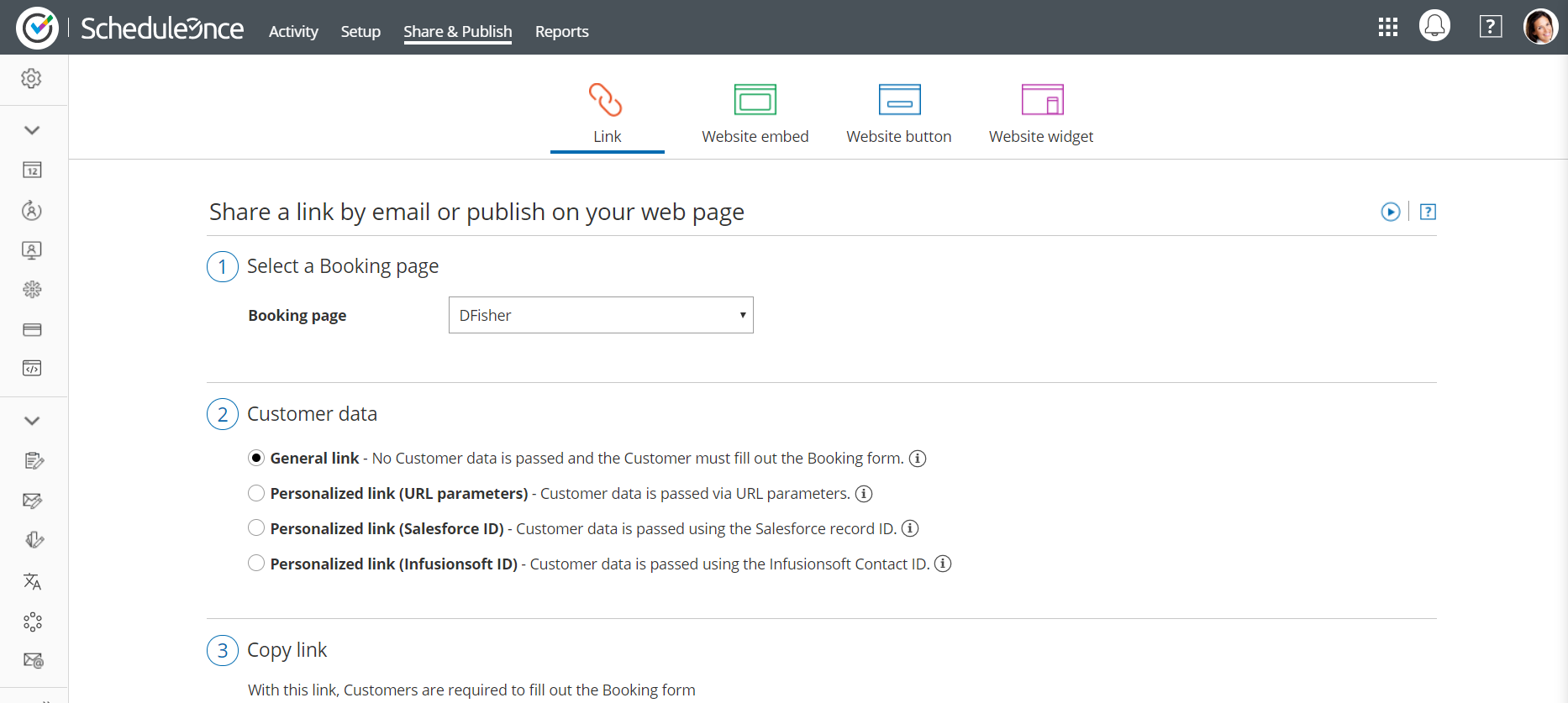
Task: Click the form with pencil sidebar icon
Action: (34, 460)
